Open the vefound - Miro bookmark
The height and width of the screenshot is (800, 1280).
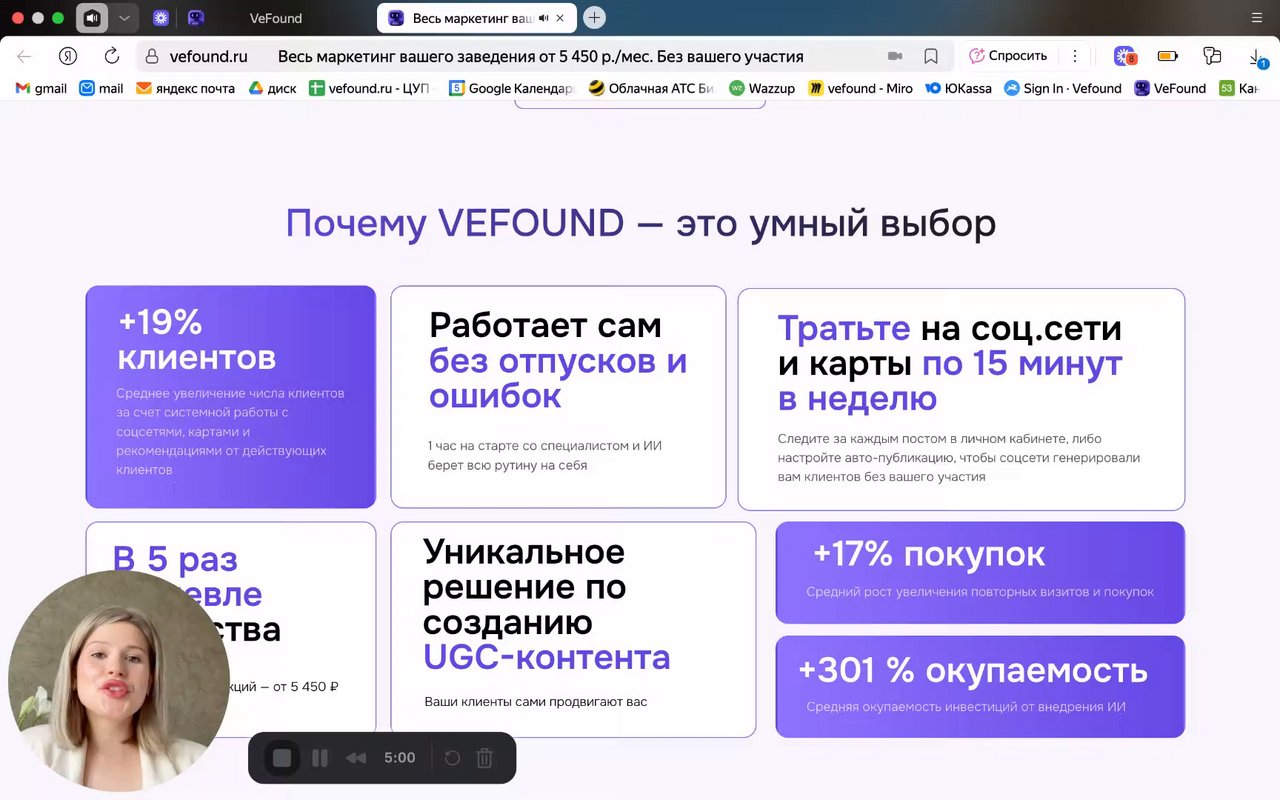click(861, 88)
